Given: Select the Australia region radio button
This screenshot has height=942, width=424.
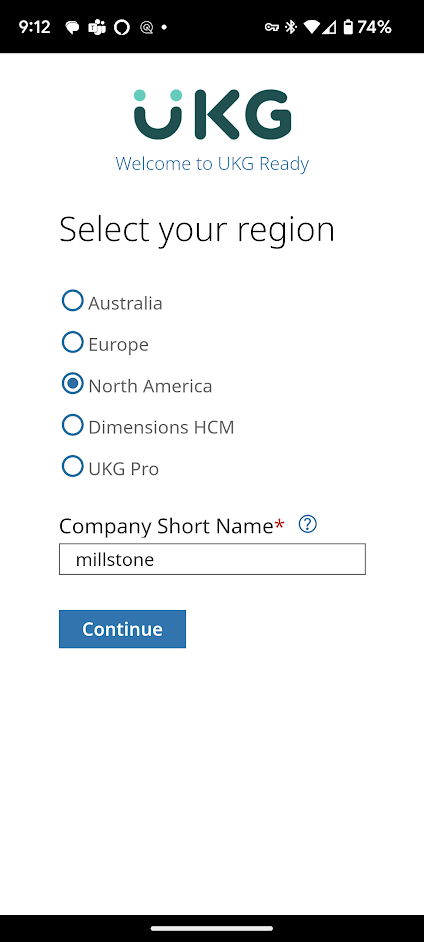Looking at the screenshot, I should 73,300.
